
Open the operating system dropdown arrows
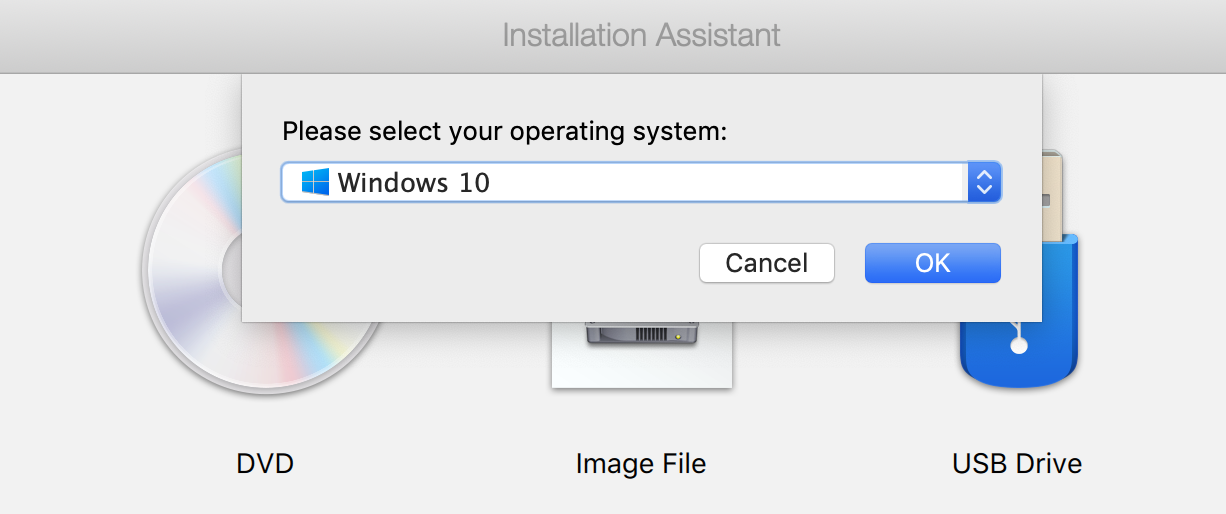[x=984, y=183]
